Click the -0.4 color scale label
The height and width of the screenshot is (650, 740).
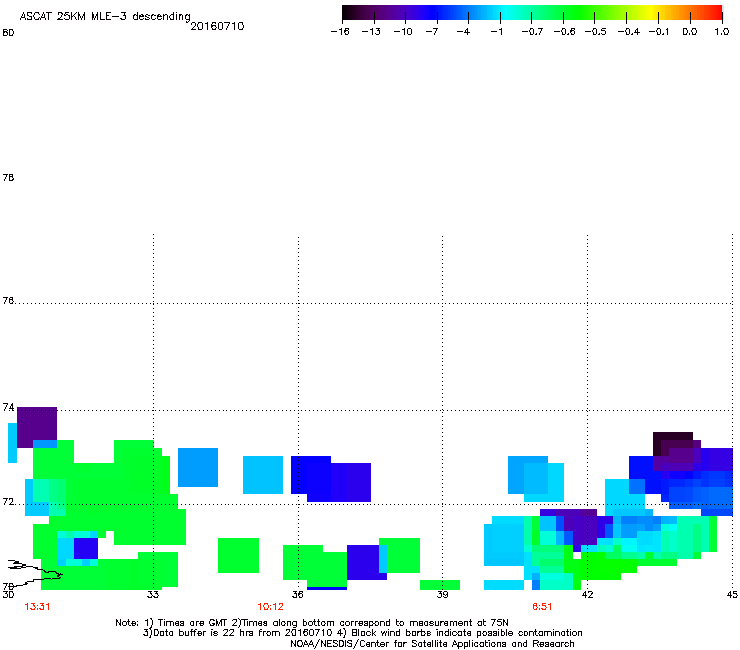pyautogui.click(x=629, y=32)
